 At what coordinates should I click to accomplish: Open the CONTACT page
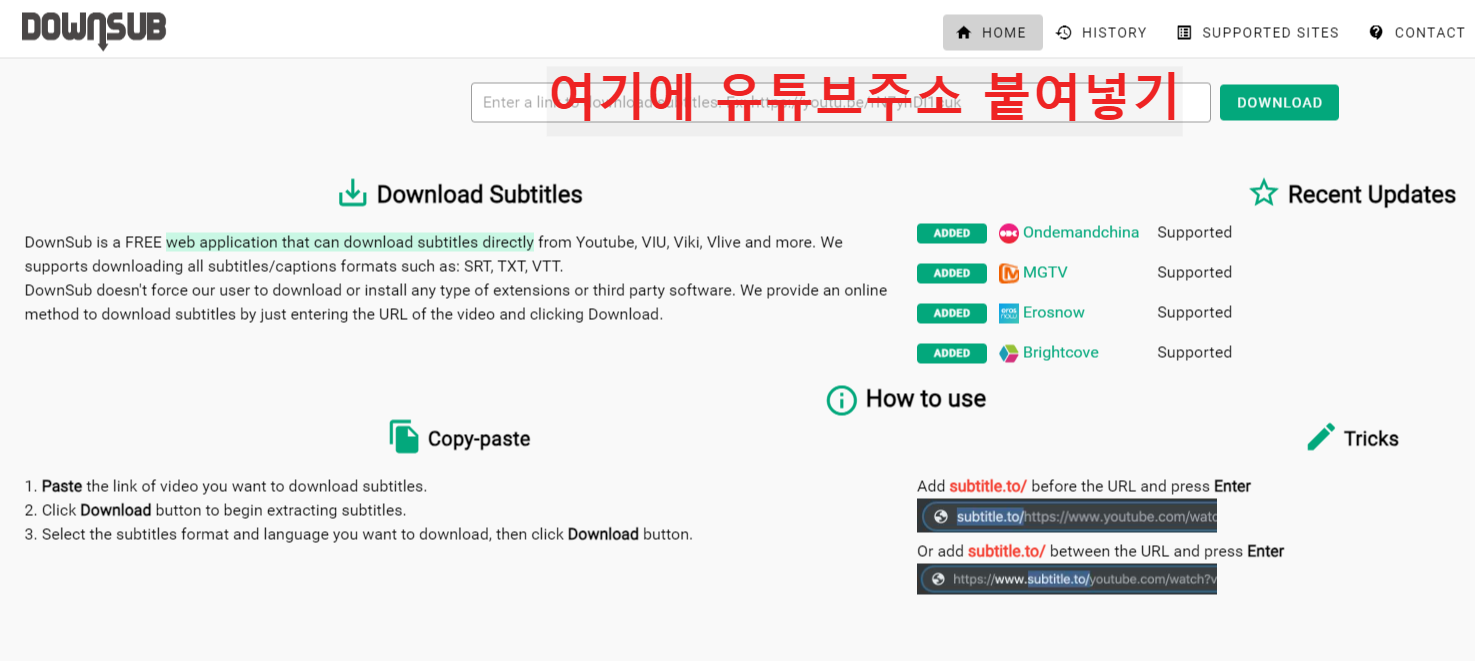tap(1417, 32)
